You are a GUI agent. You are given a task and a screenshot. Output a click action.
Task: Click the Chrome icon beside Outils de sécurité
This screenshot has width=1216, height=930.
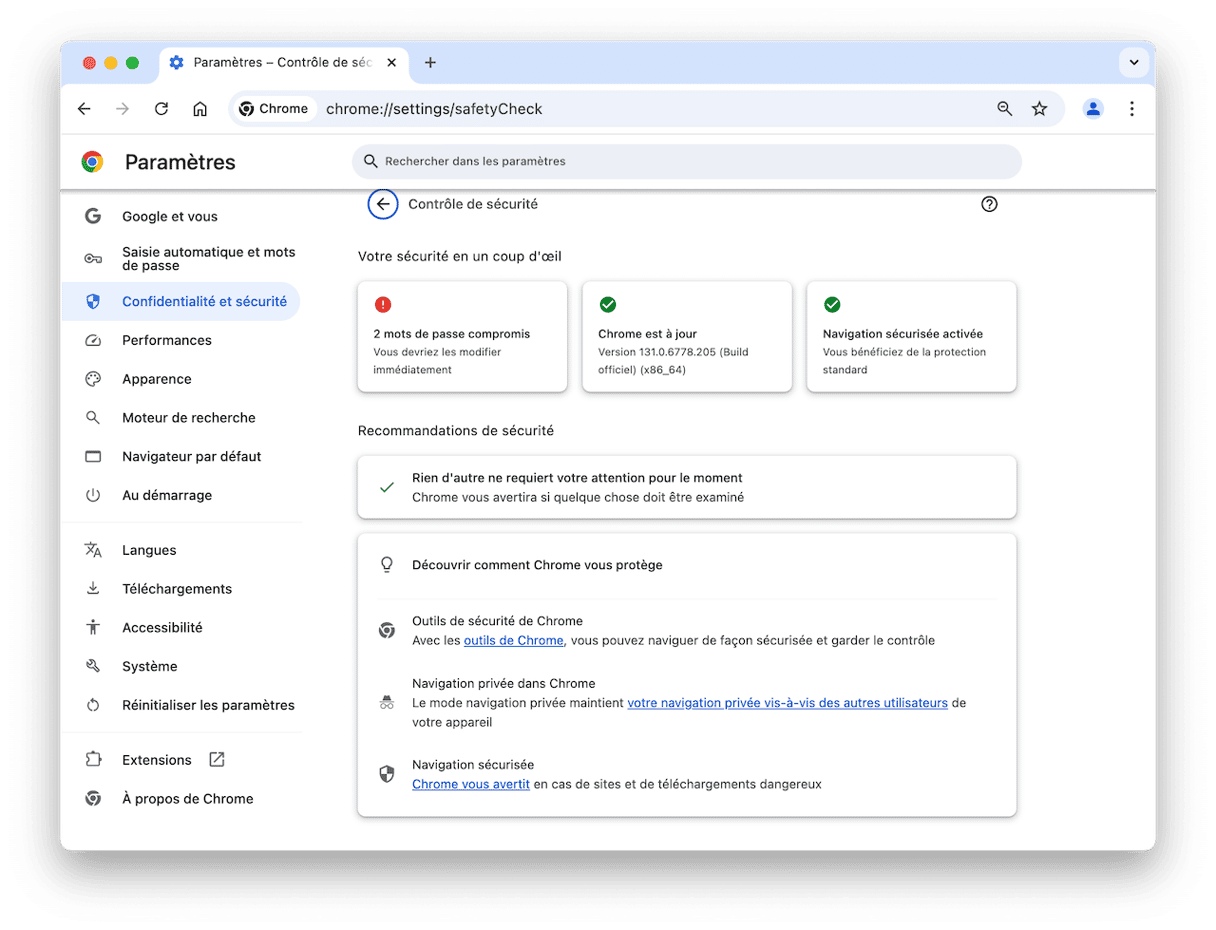click(387, 630)
